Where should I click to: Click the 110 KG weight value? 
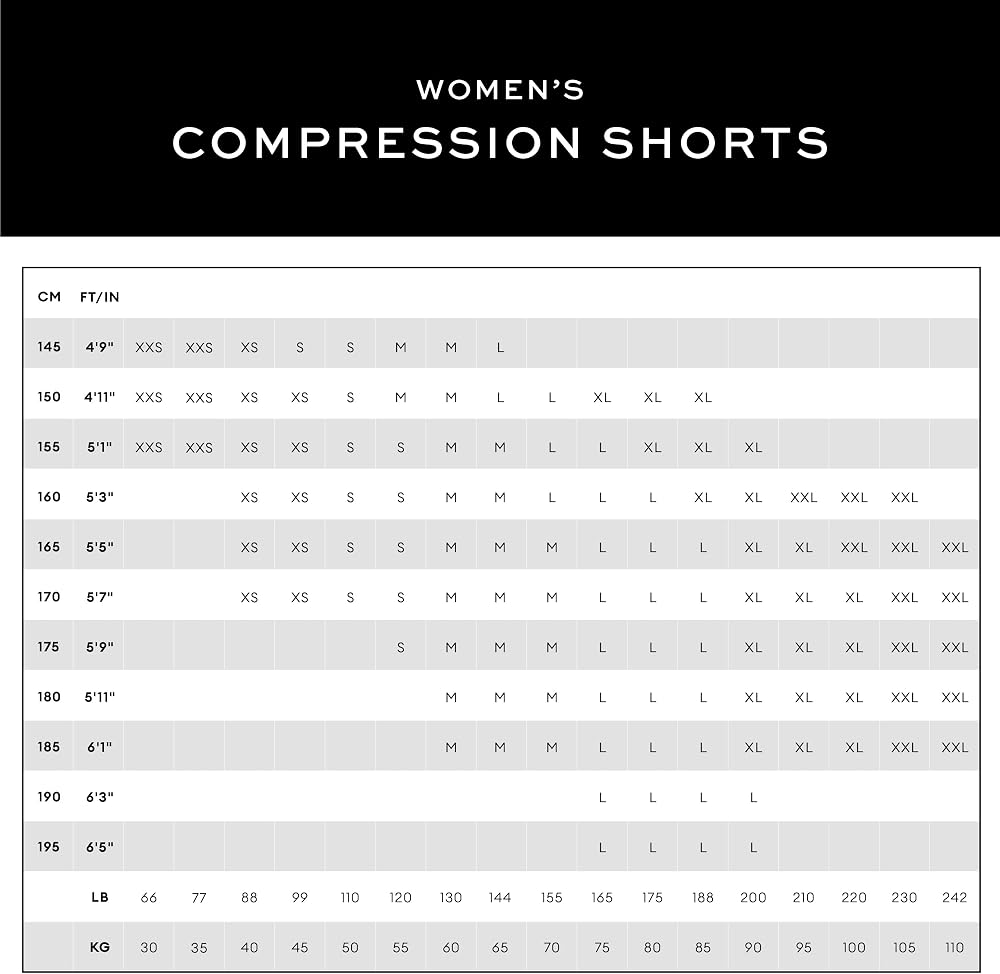coord(955,948)
